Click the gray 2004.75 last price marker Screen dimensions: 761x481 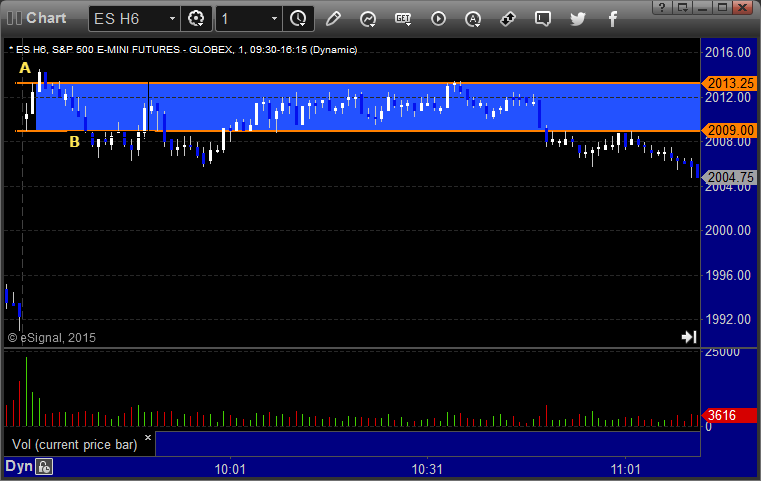[730, 178]
